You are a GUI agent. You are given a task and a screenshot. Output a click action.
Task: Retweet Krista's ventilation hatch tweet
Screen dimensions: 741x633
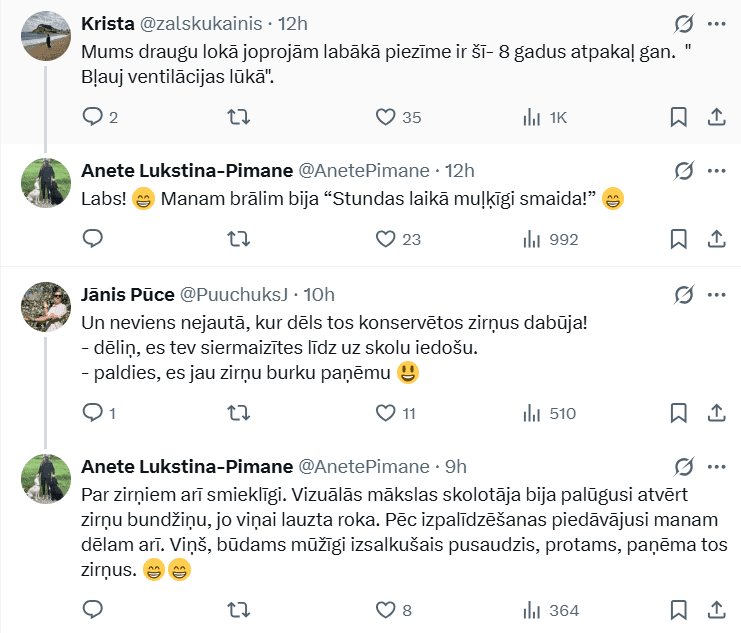point(240,117)
